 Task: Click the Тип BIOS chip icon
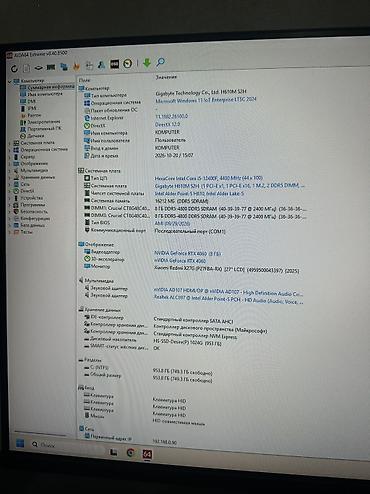pyautogui.click(x=87, y=222)
